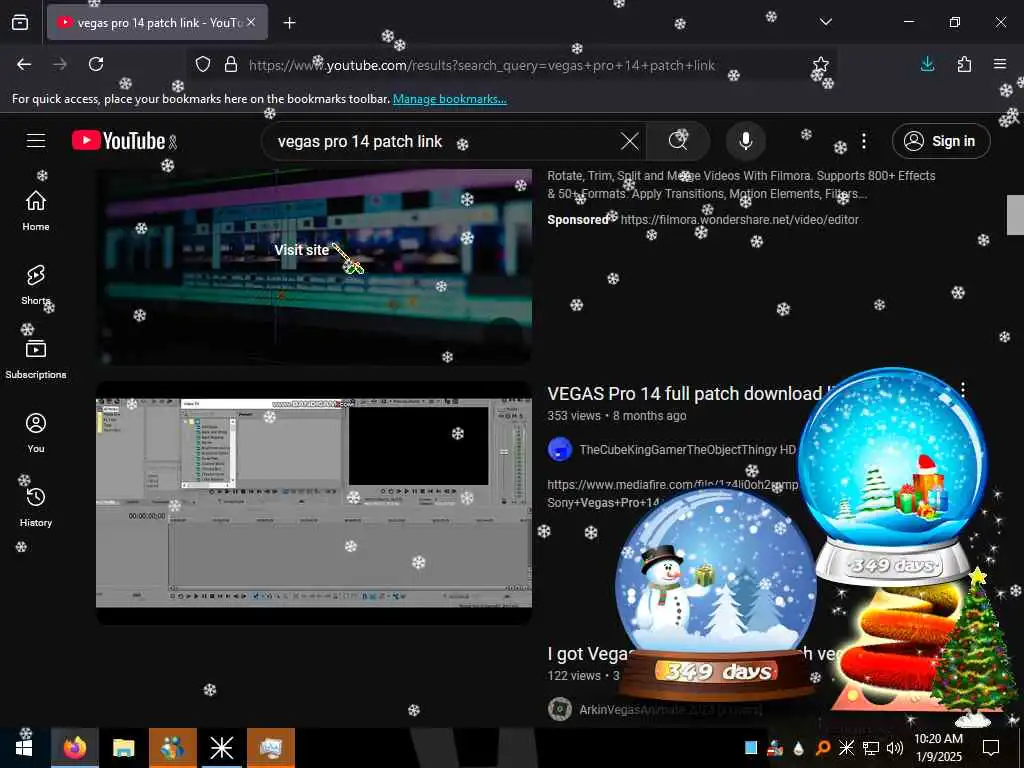Click the gifts snow globe widget

(893, 477)
